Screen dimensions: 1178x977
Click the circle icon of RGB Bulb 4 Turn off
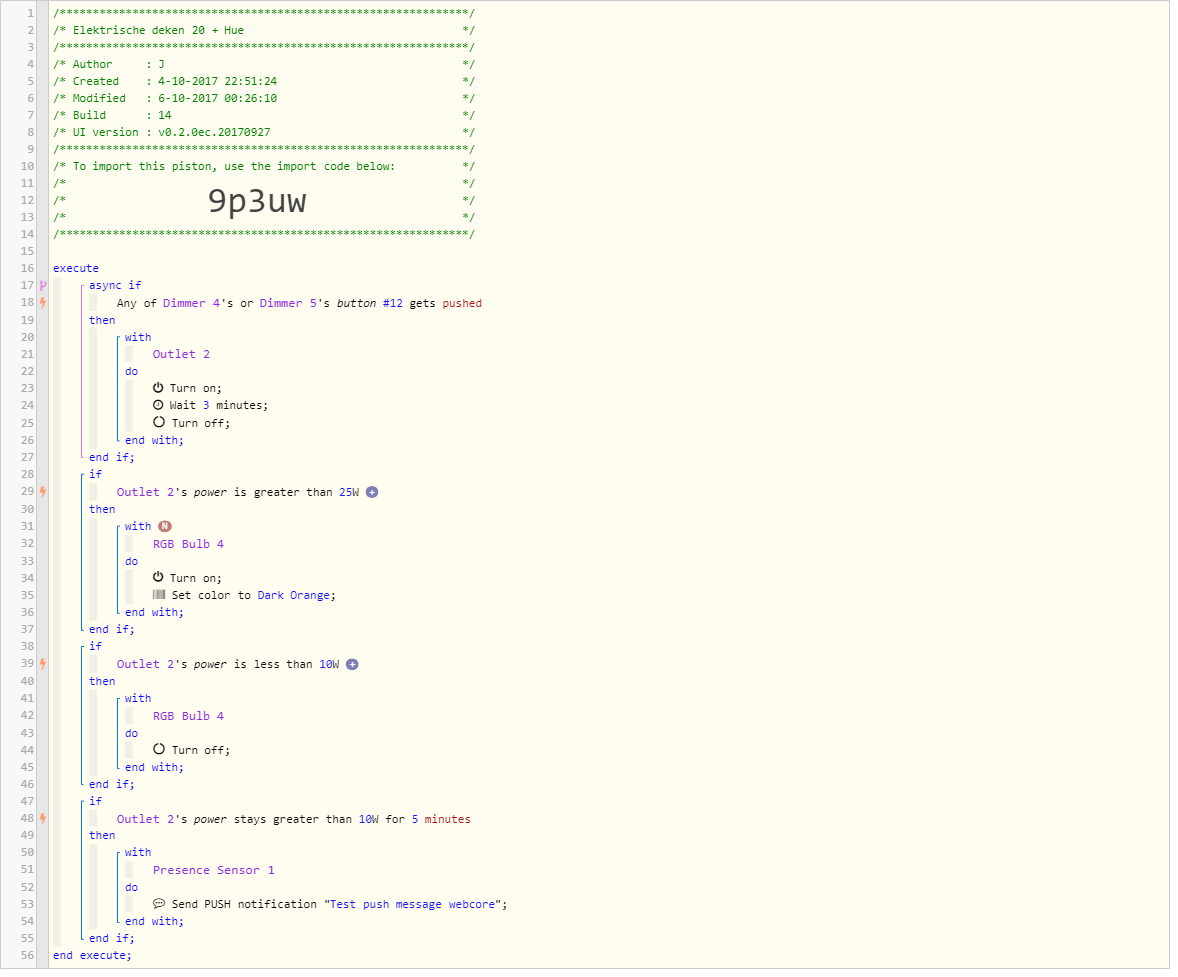pyautogui.click(x=159, y=749)
